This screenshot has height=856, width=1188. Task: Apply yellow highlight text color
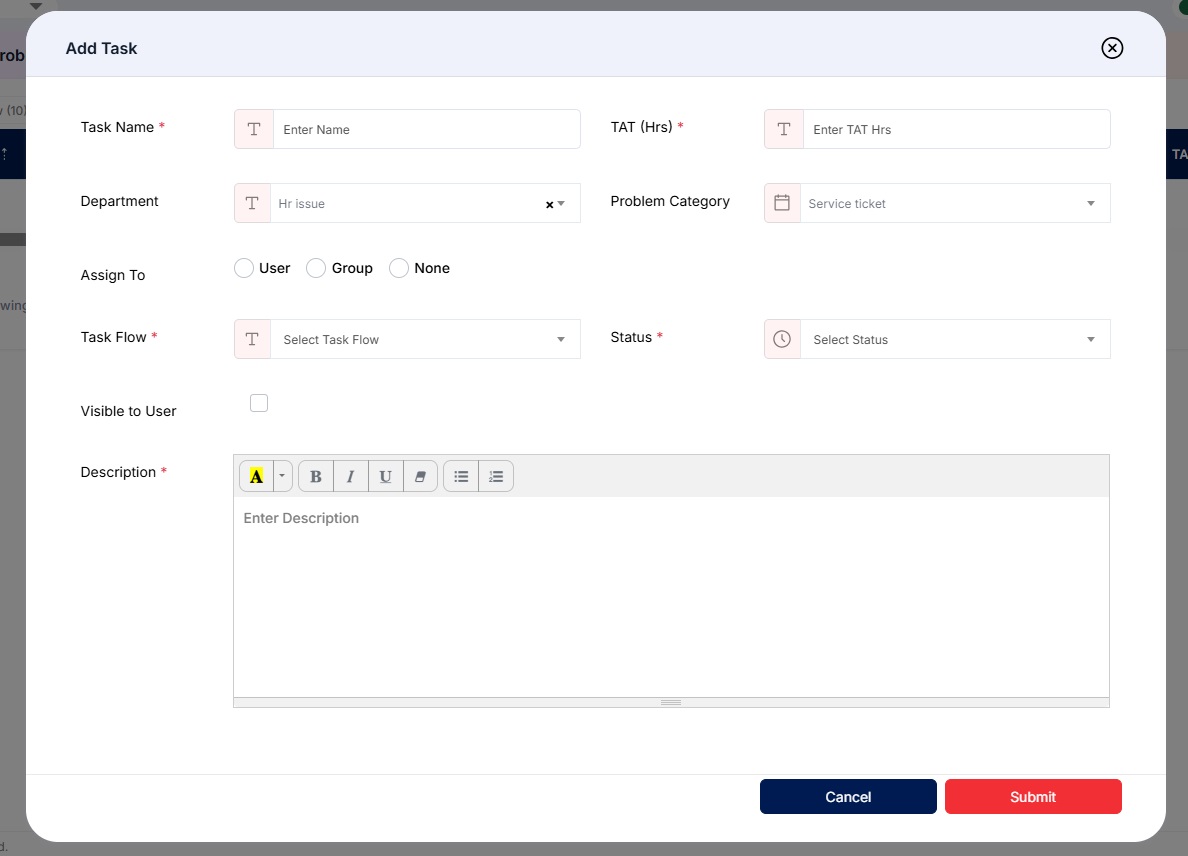tap(256, 476)
